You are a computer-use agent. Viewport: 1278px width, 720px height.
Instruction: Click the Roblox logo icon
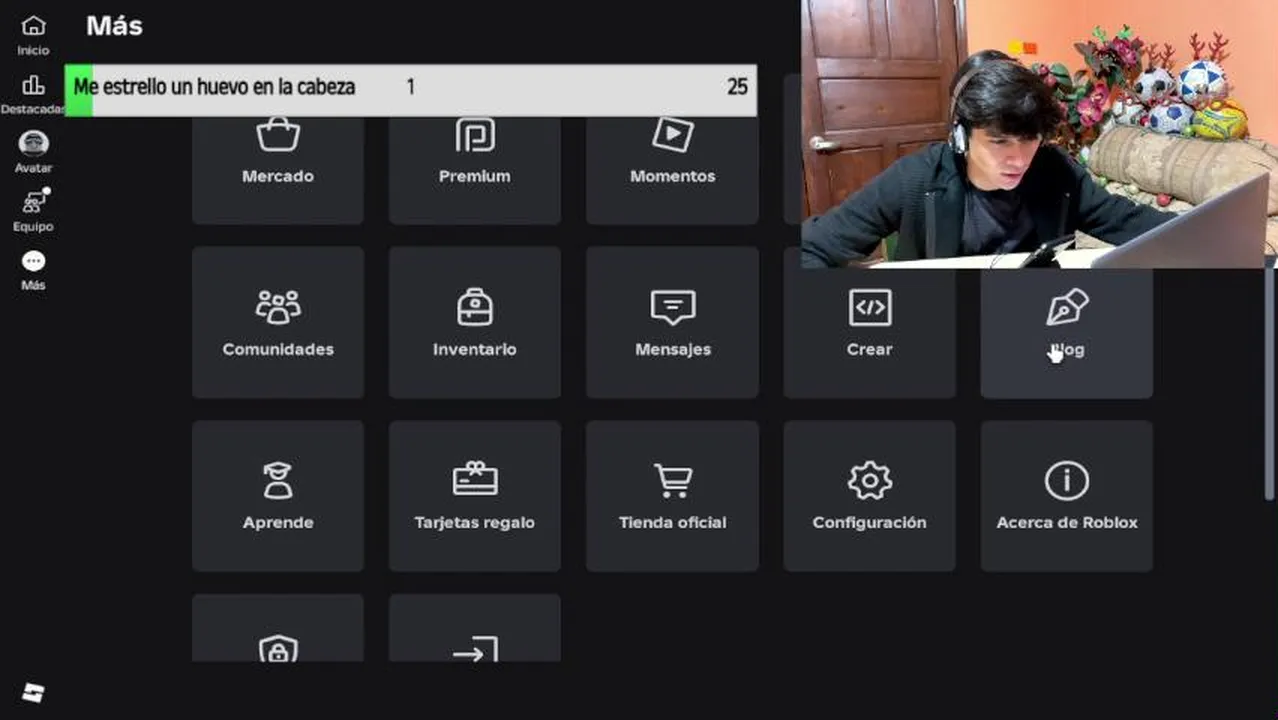pyautogui.click(x=33, y=693)
